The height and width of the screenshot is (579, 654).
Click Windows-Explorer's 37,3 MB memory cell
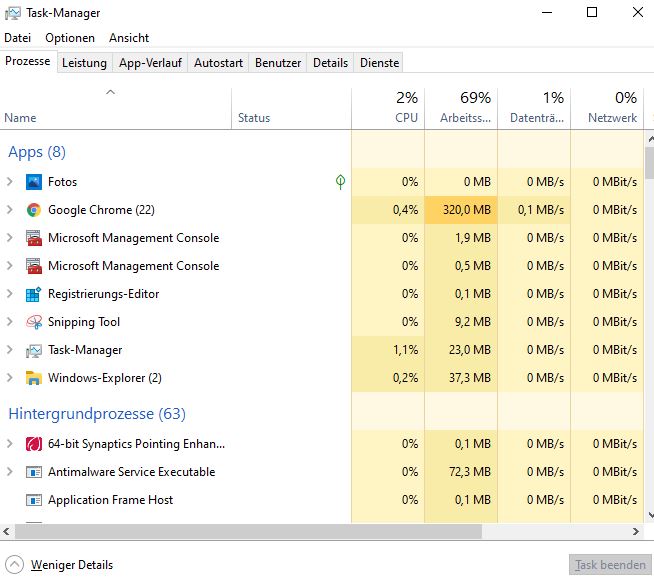click(461, 378)
